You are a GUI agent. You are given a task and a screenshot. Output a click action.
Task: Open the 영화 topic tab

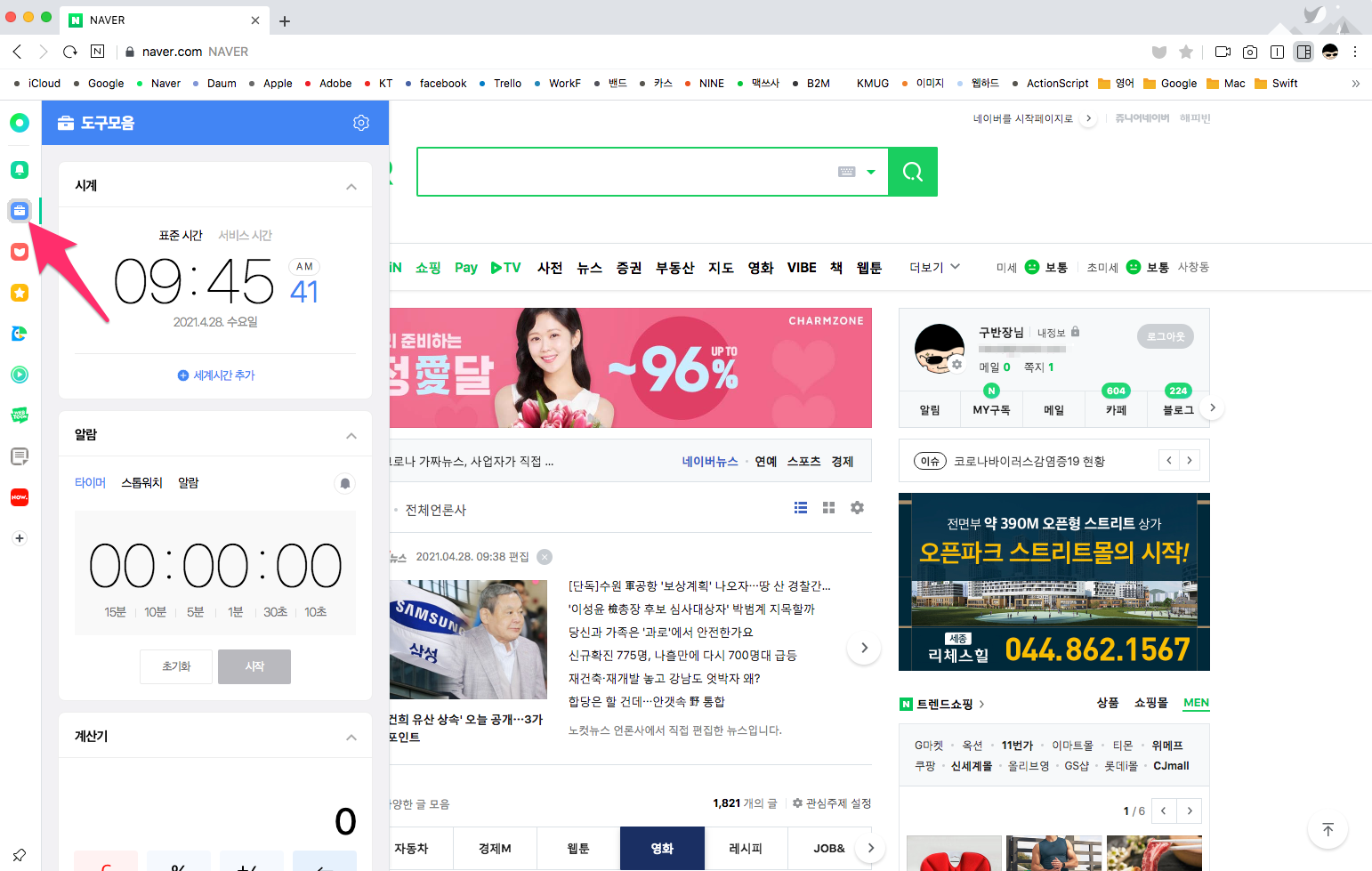[662, 848]
